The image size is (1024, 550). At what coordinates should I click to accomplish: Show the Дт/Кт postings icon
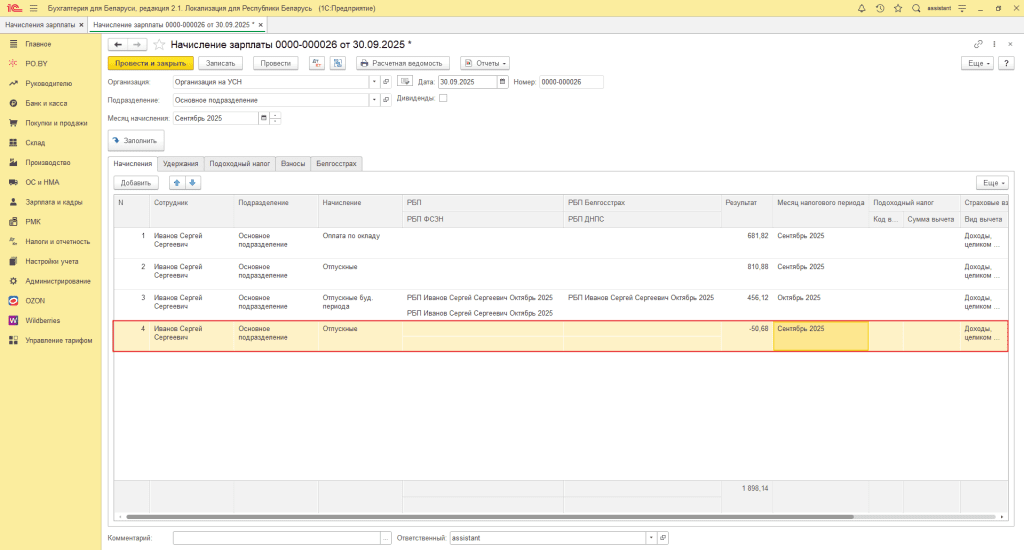317,63
